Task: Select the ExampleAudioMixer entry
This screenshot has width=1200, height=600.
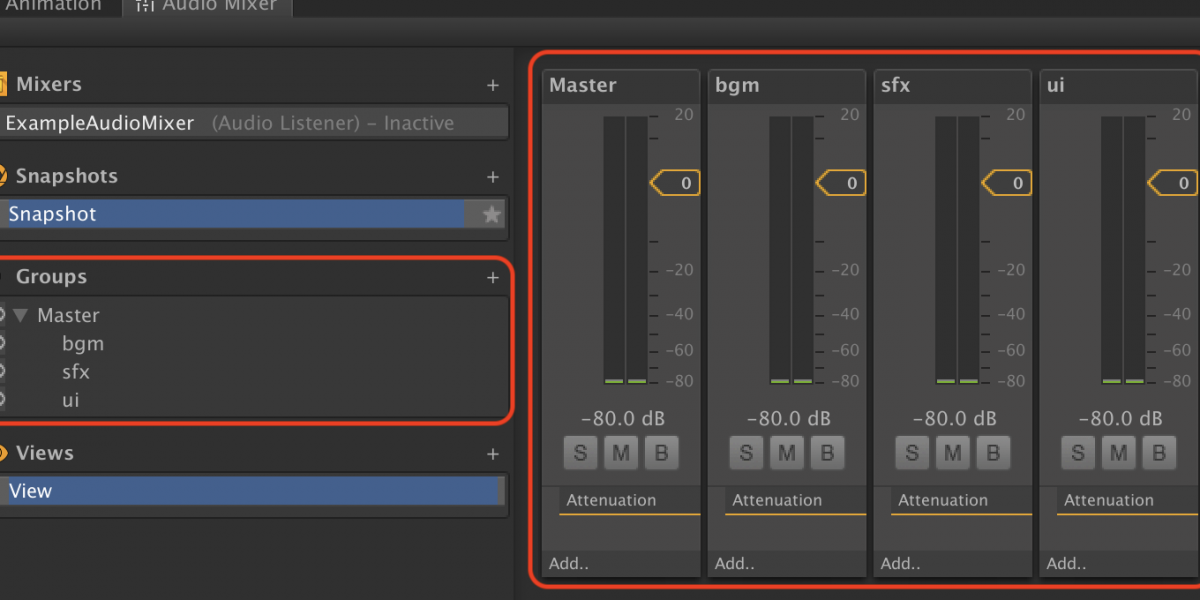Action: [100, 124]
